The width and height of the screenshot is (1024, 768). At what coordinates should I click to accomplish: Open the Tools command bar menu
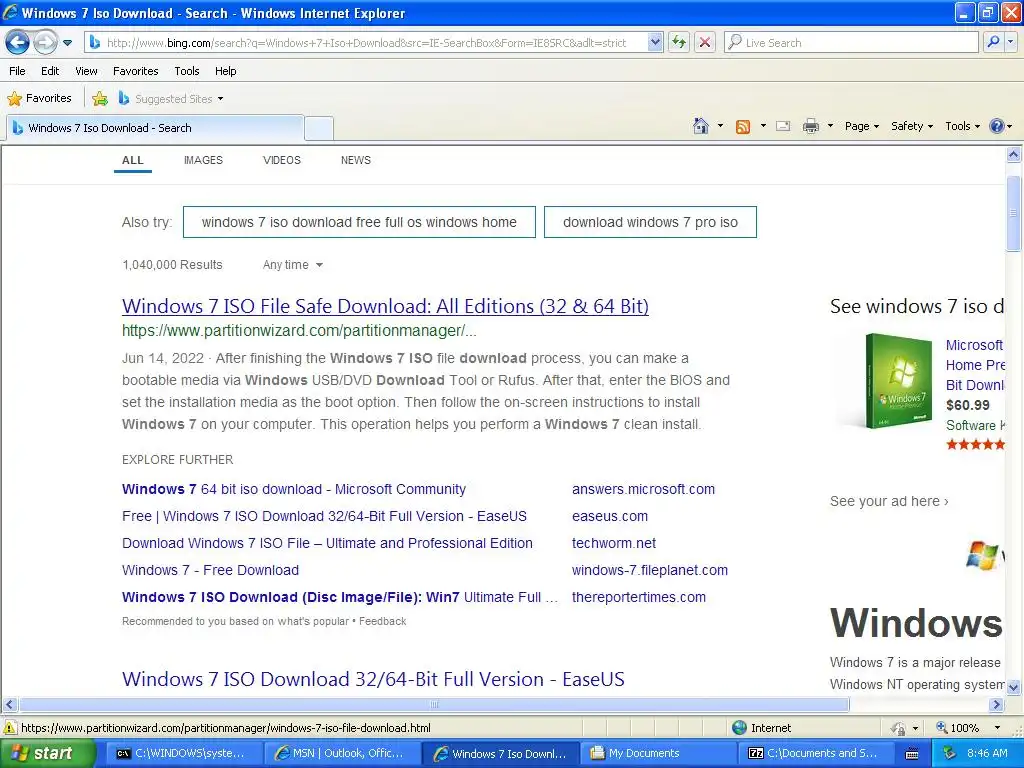click(x=962, y=126)
